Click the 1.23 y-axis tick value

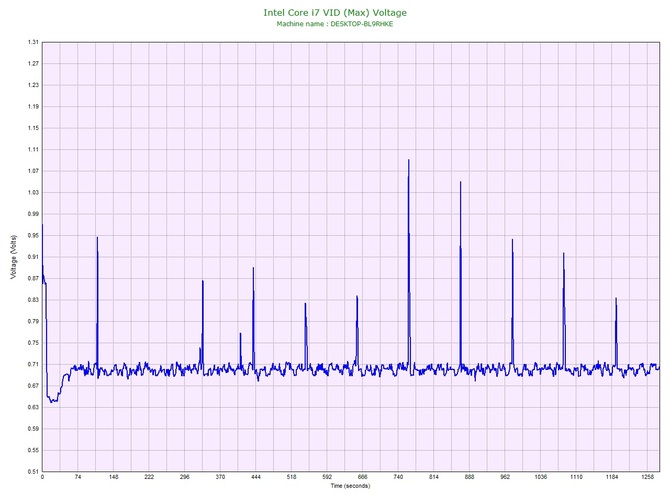[33, 85]
